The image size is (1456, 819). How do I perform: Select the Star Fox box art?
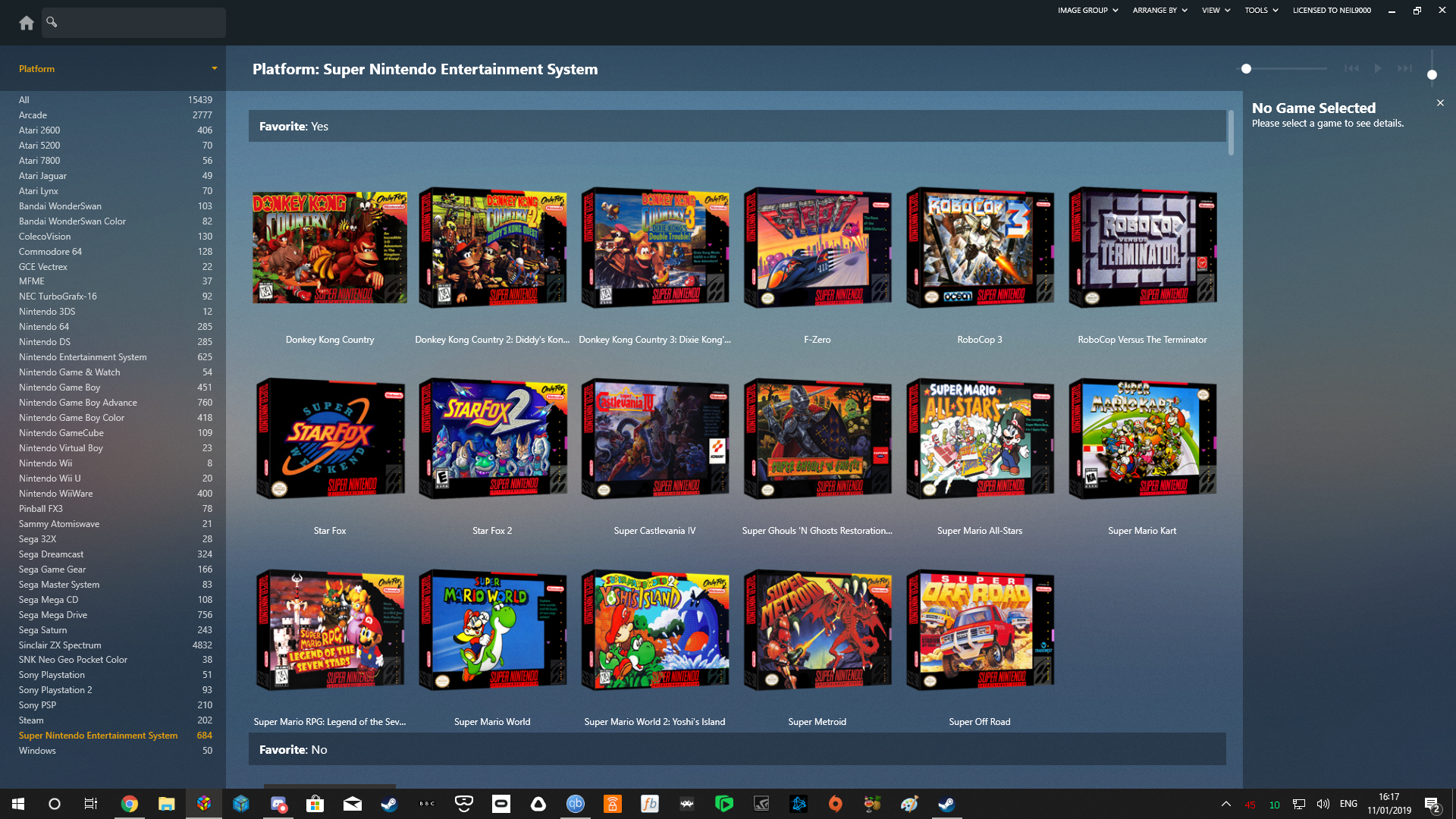[x=330, y=438]
